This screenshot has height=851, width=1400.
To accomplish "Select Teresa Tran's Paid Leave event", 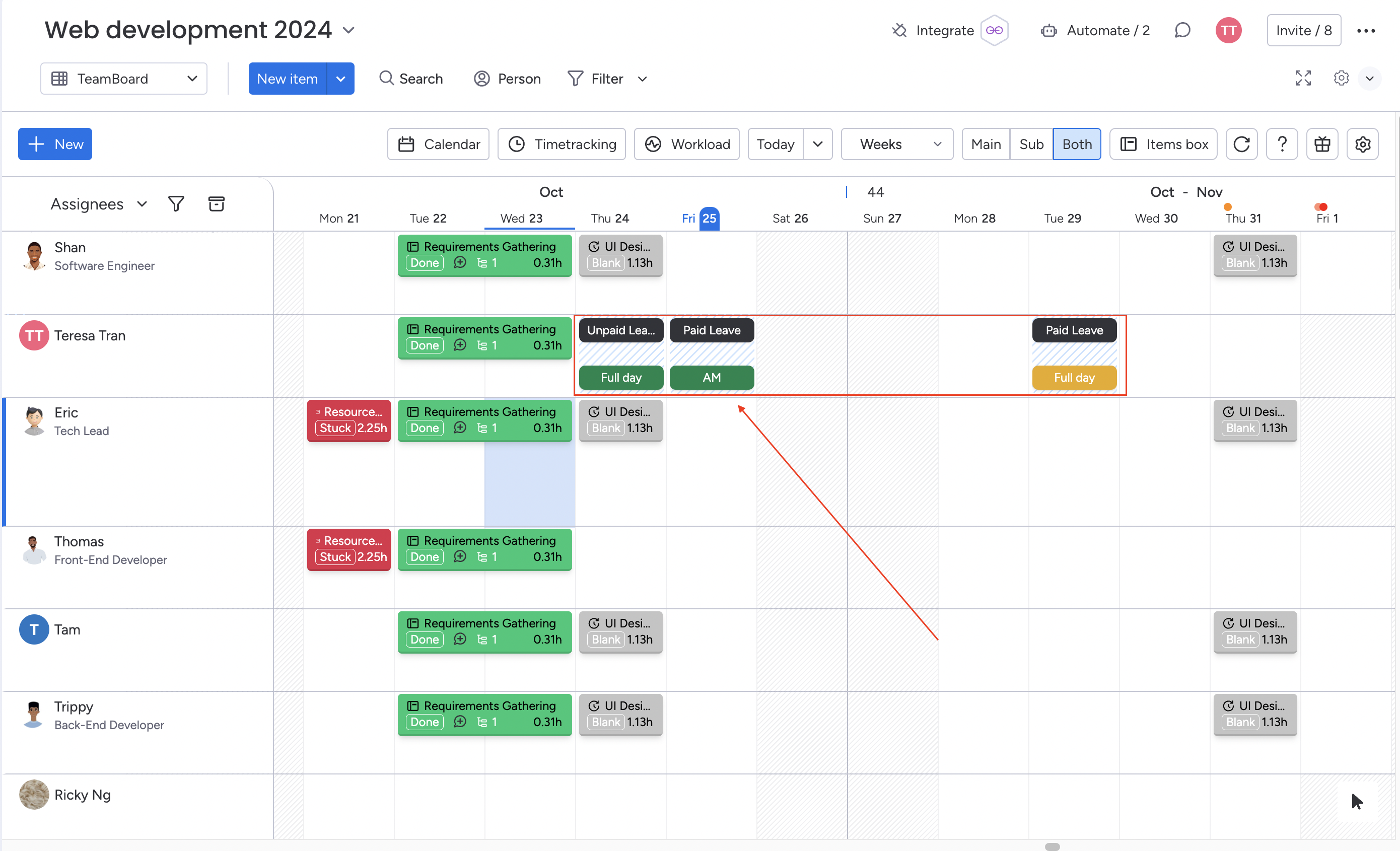I will click(712, 330).
